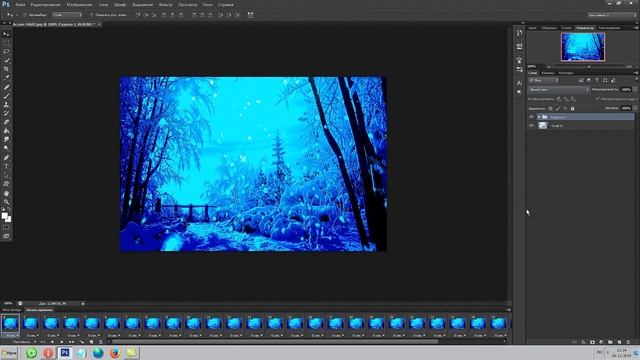Viewport: 640px width, 360px height.
Task: Select the History Brush tool
Action: (6, 113)
